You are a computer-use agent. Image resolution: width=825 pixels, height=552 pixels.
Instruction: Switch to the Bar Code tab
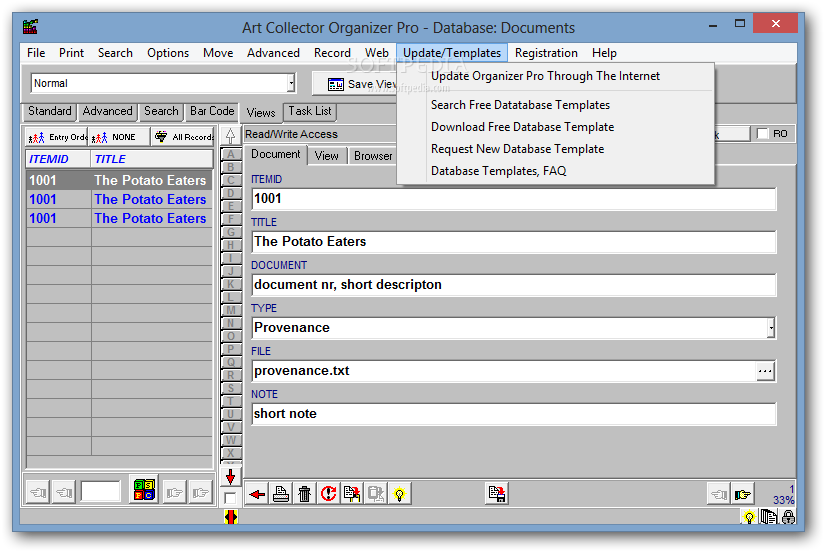pyautogui.click(x=212, y=112)
